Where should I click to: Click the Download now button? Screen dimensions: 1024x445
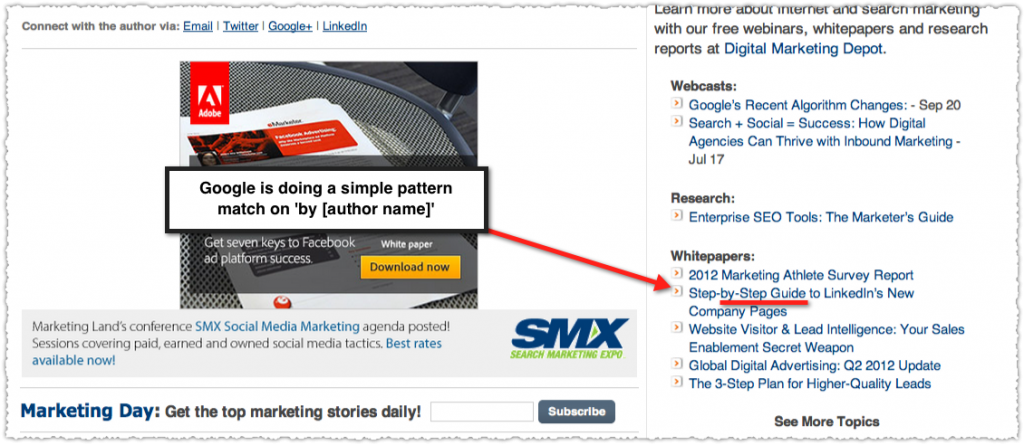(410, 267)
